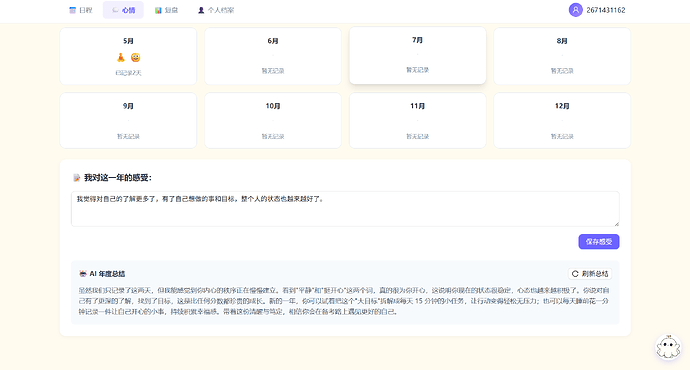The height and width of the screenshot is (370, 690).
Task: Open the 个人档案 profile tab
Action: pyautogui.click(x=216, y=10)
